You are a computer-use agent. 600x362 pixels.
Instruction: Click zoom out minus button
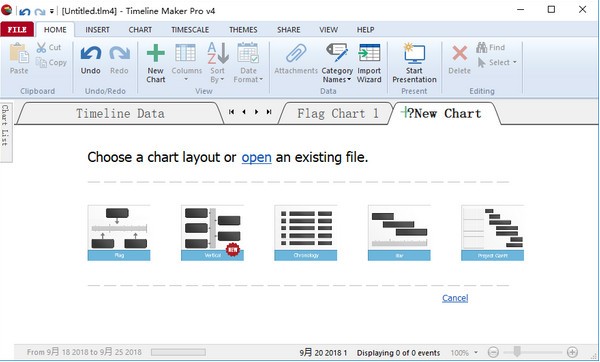[x=494, y=352]
